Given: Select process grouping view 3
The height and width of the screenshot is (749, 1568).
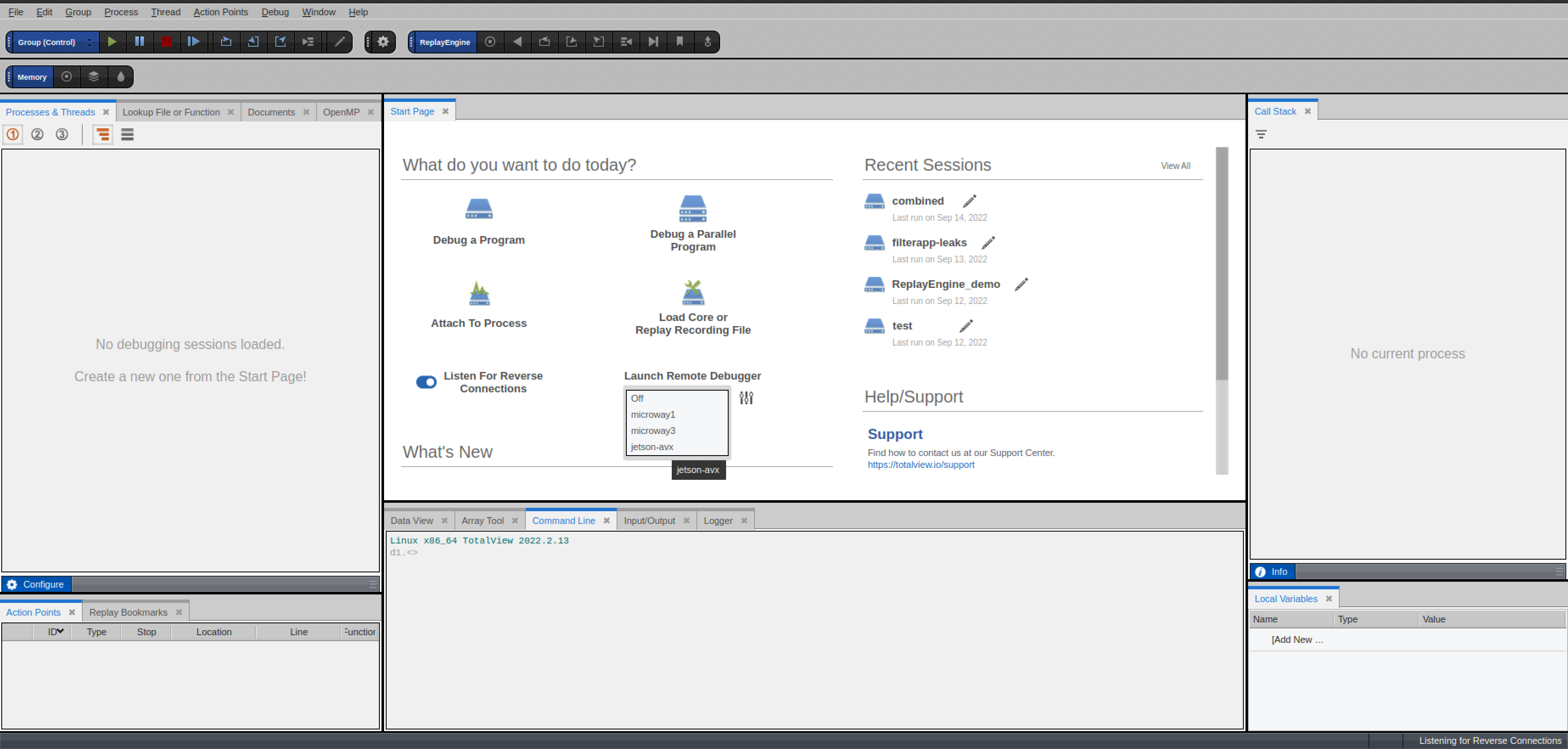Looking at the screenshot, I should click(62, 134).
